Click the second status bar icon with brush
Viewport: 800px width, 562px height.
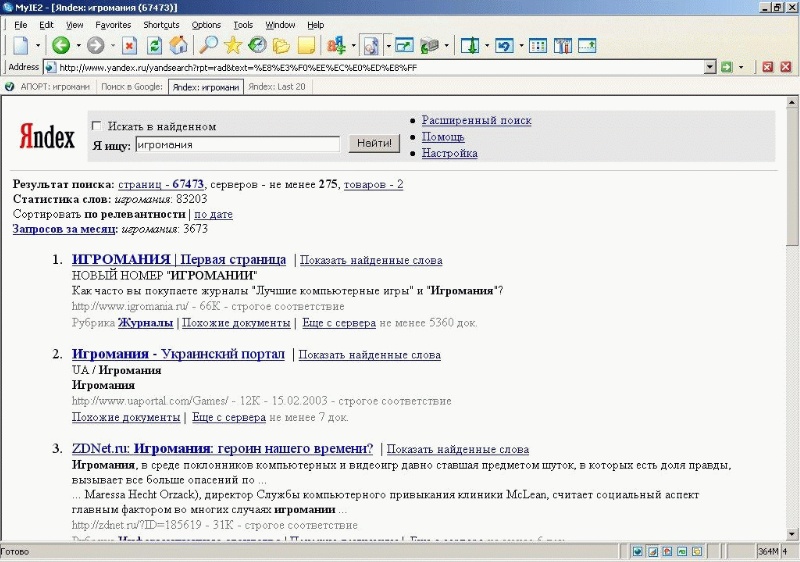[653, 551]
